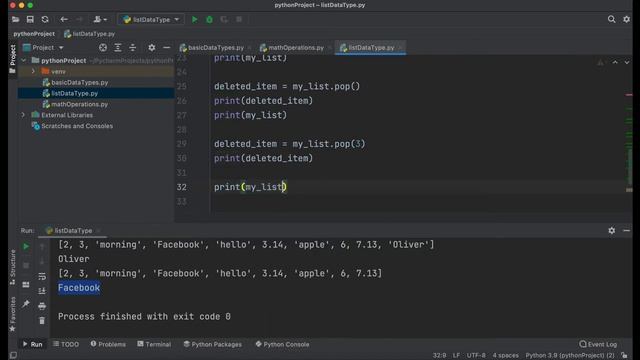Viewport: 640px width, 360px height.
Task: Click line 32 print(my_list) code
Action: coord(250,187)
